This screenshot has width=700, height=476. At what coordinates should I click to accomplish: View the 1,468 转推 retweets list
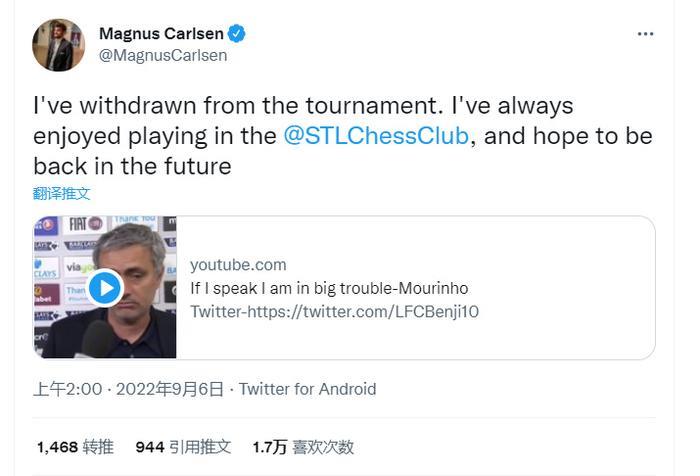75,447
